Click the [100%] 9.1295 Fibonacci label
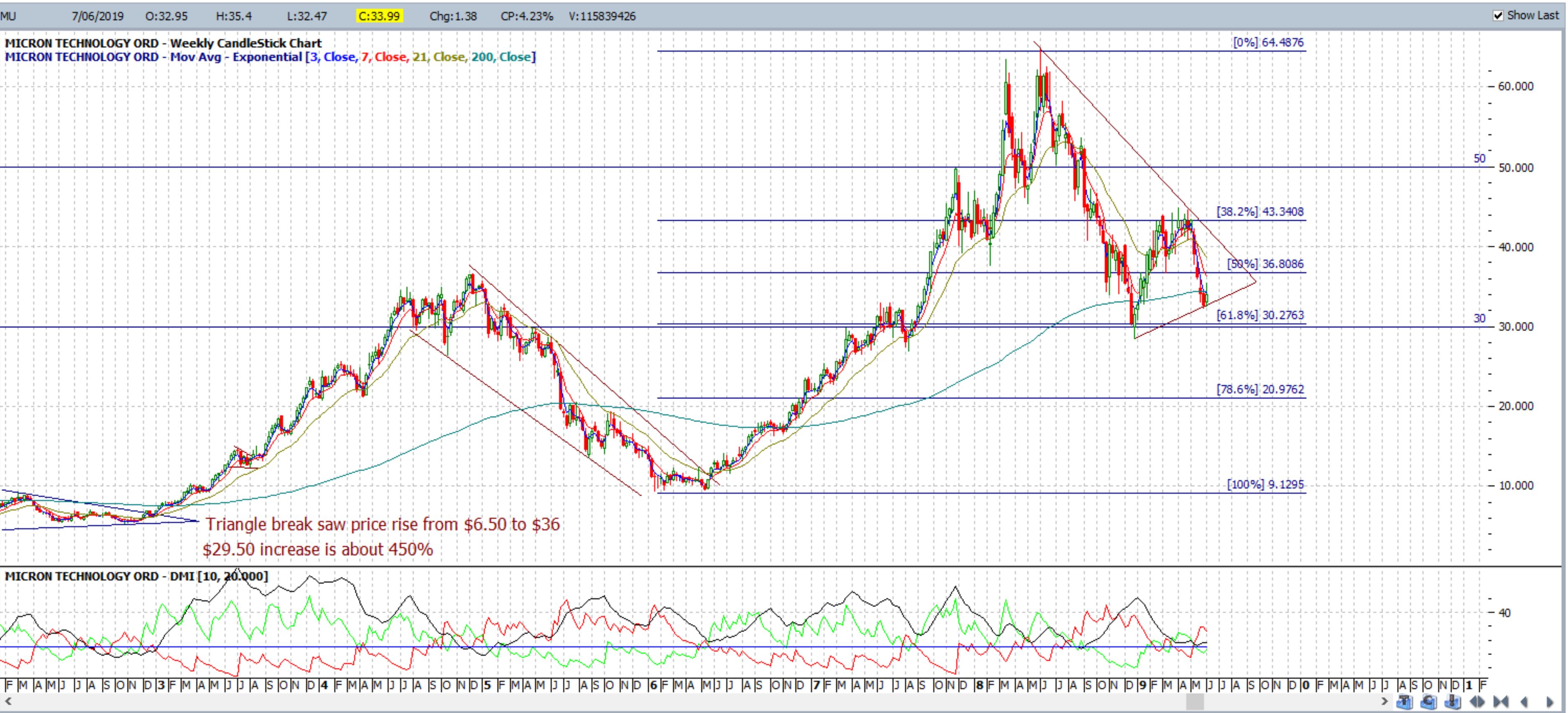The height and width of the screenshot is (713, 1568). click(x=1265, y=485)
